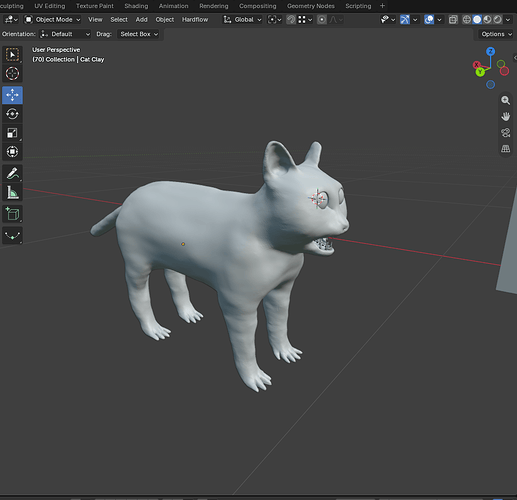Switch perspective/orthographic grid icon

click(x=505, y=149)
